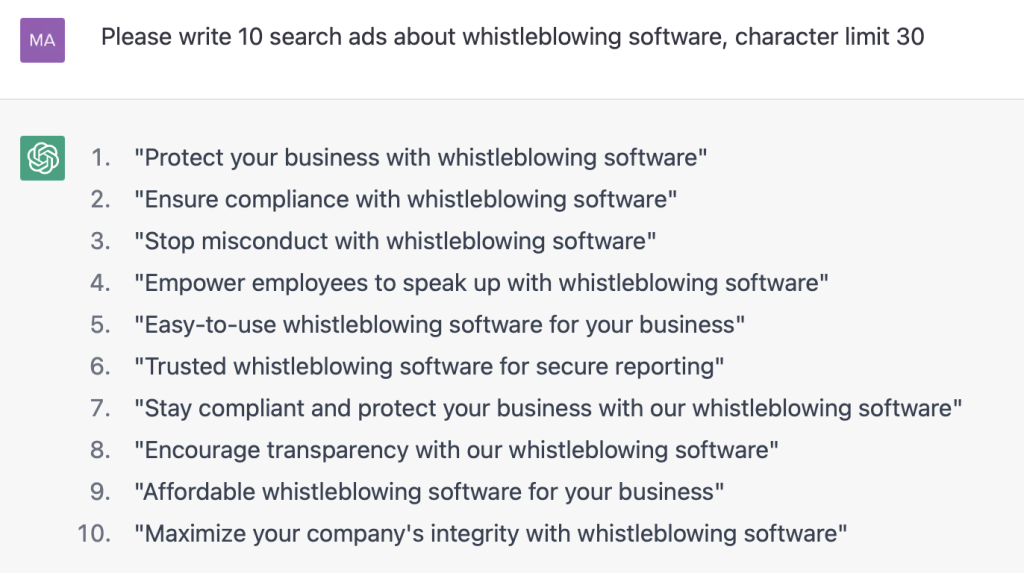Click the user prompt about whistleblowing search ads

coord(513,37)
